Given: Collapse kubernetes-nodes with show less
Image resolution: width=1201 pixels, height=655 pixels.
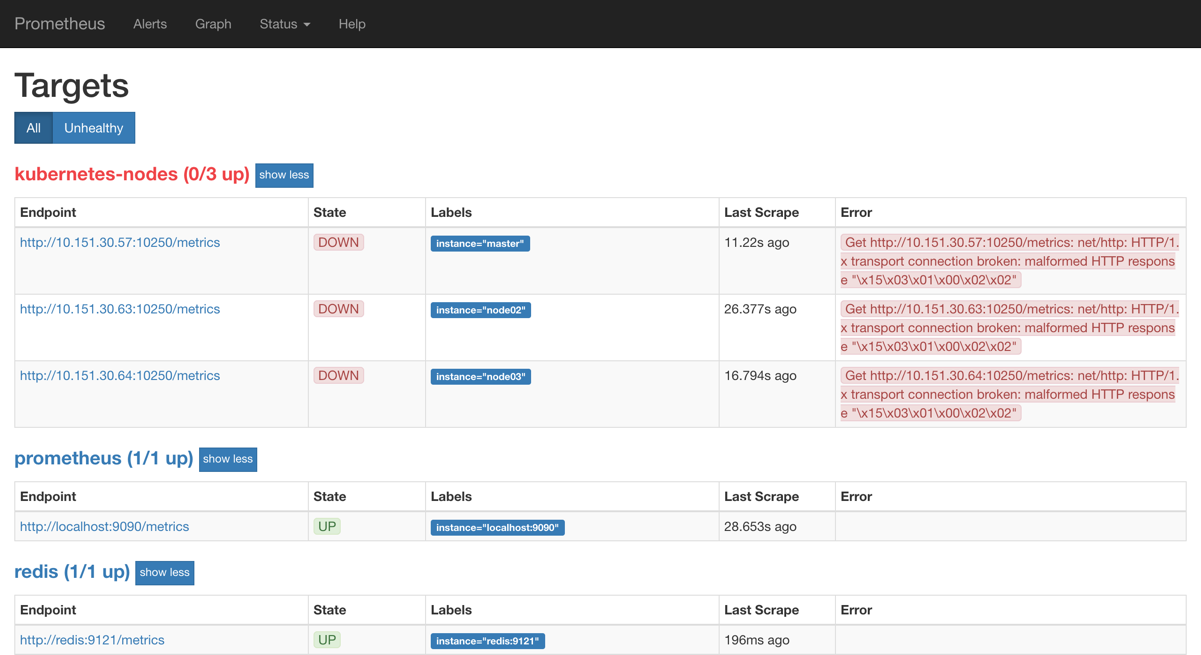Looking at the screenshot, I should pos(284,175).
